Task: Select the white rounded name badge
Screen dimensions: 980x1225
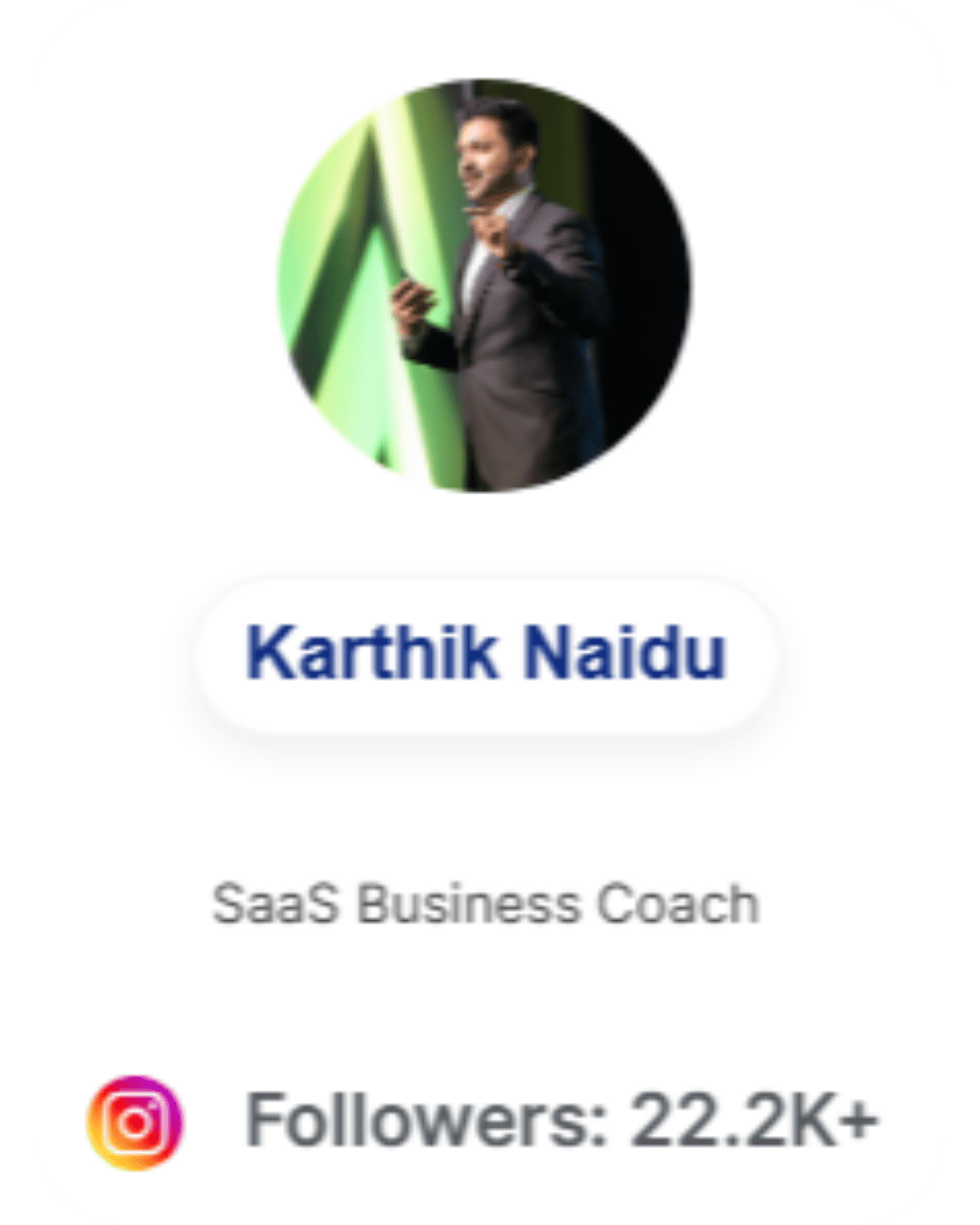Action: point(485,654)
